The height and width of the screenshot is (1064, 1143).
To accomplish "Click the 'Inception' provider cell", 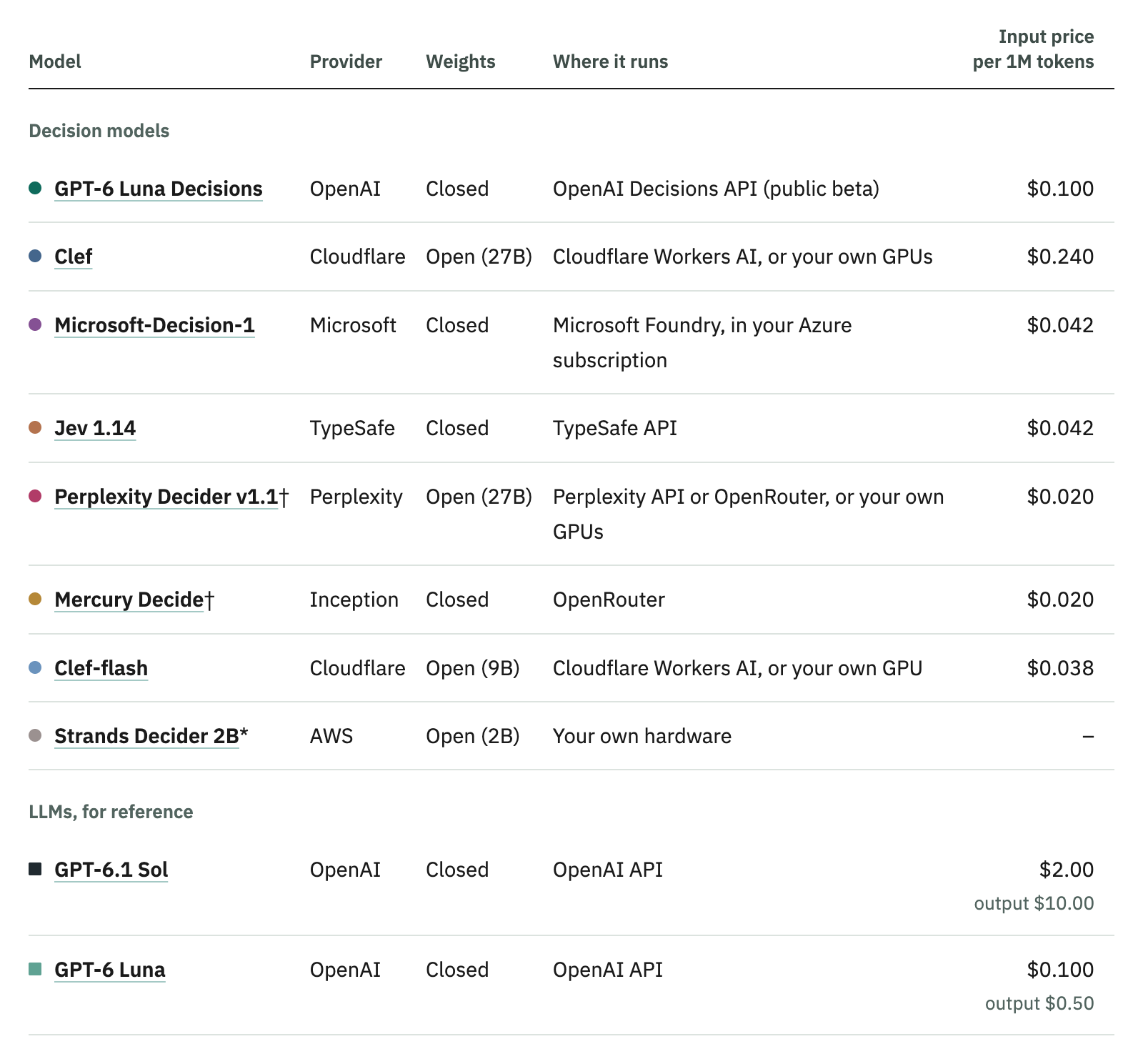I will 354,600.
